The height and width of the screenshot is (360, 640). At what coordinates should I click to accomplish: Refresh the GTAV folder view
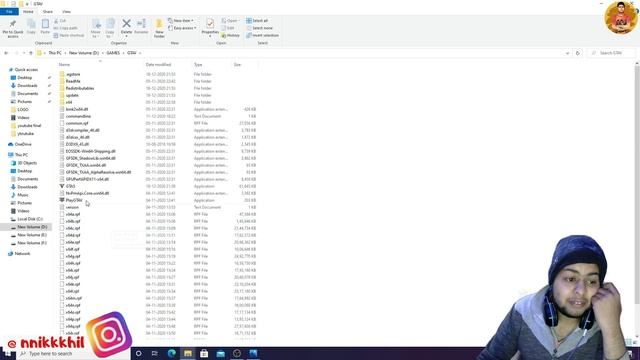tap(578, 53)
